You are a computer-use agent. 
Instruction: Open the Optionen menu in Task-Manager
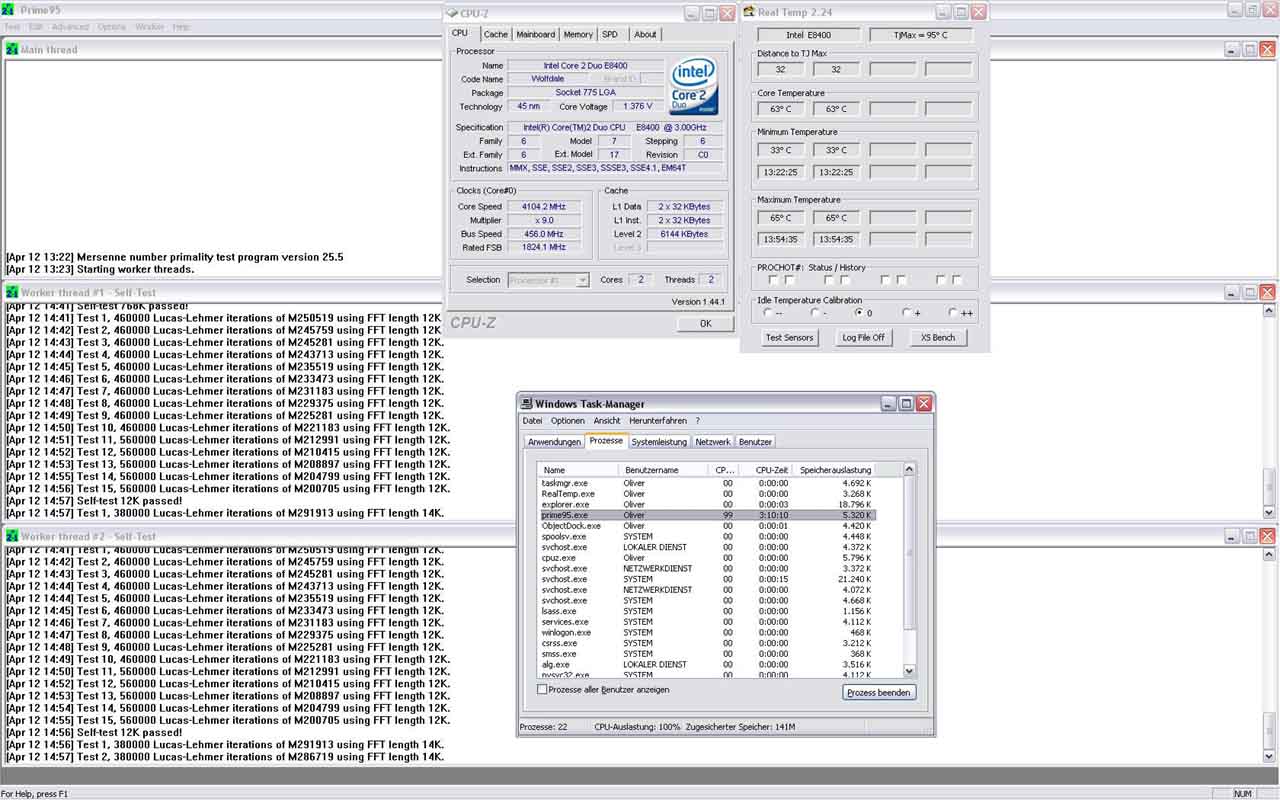(567, 421)
